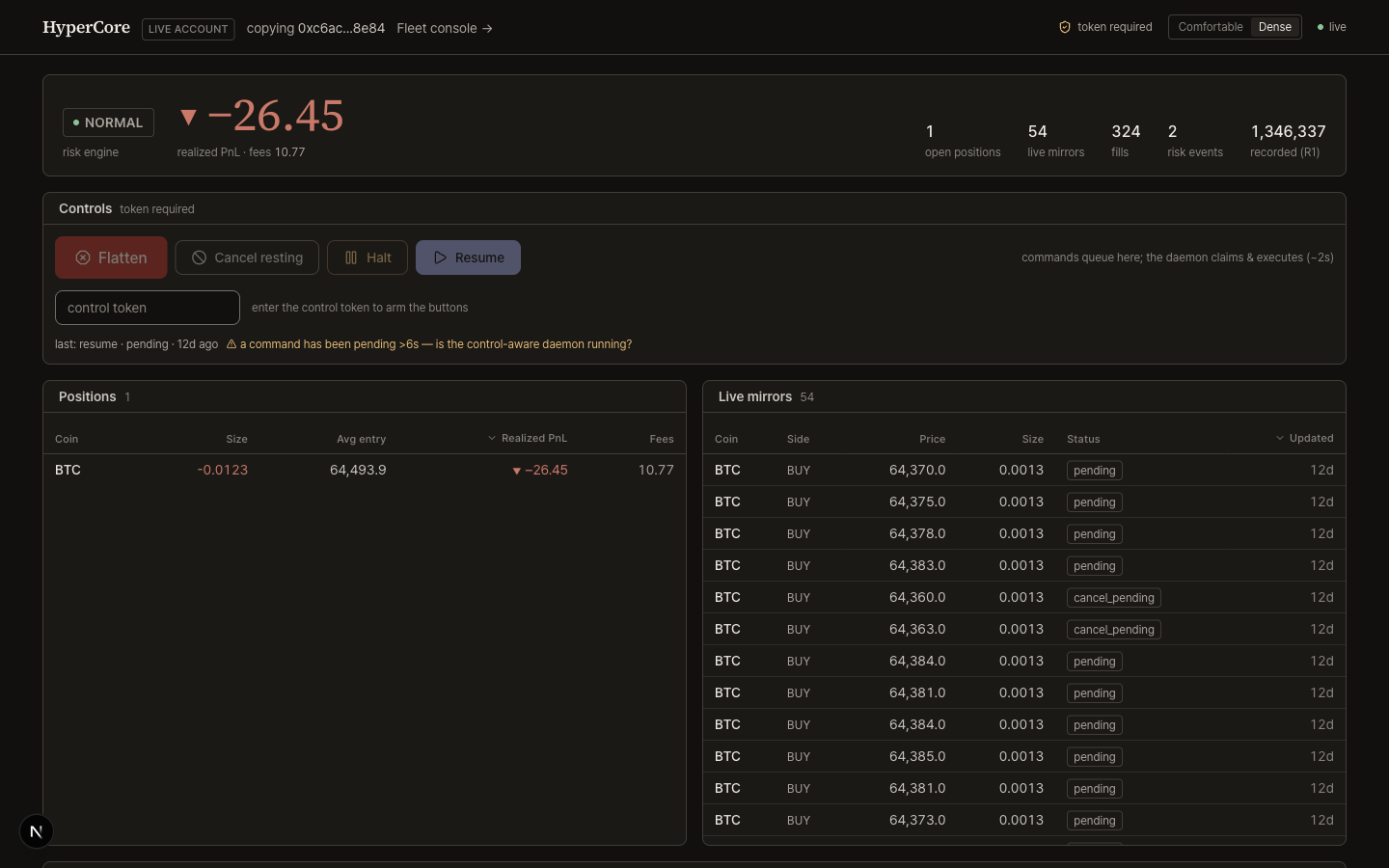
Task: Click the 2 risk events stat
Action: [1194, 140]
